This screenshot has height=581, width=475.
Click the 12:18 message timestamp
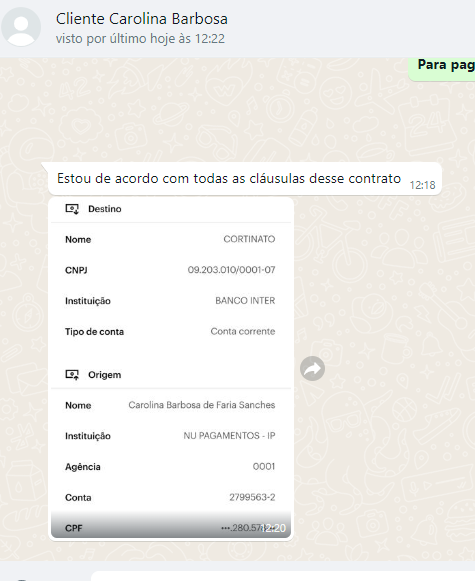(422, 185)
